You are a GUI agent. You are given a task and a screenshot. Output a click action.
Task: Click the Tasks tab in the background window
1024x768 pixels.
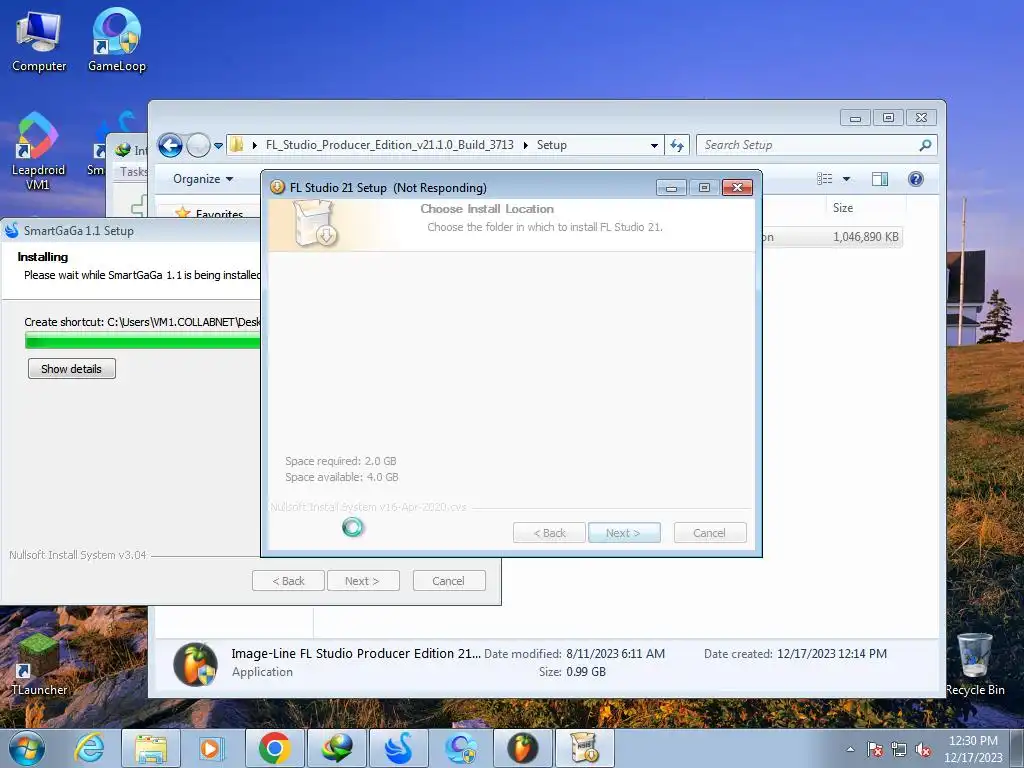(133, 172)
